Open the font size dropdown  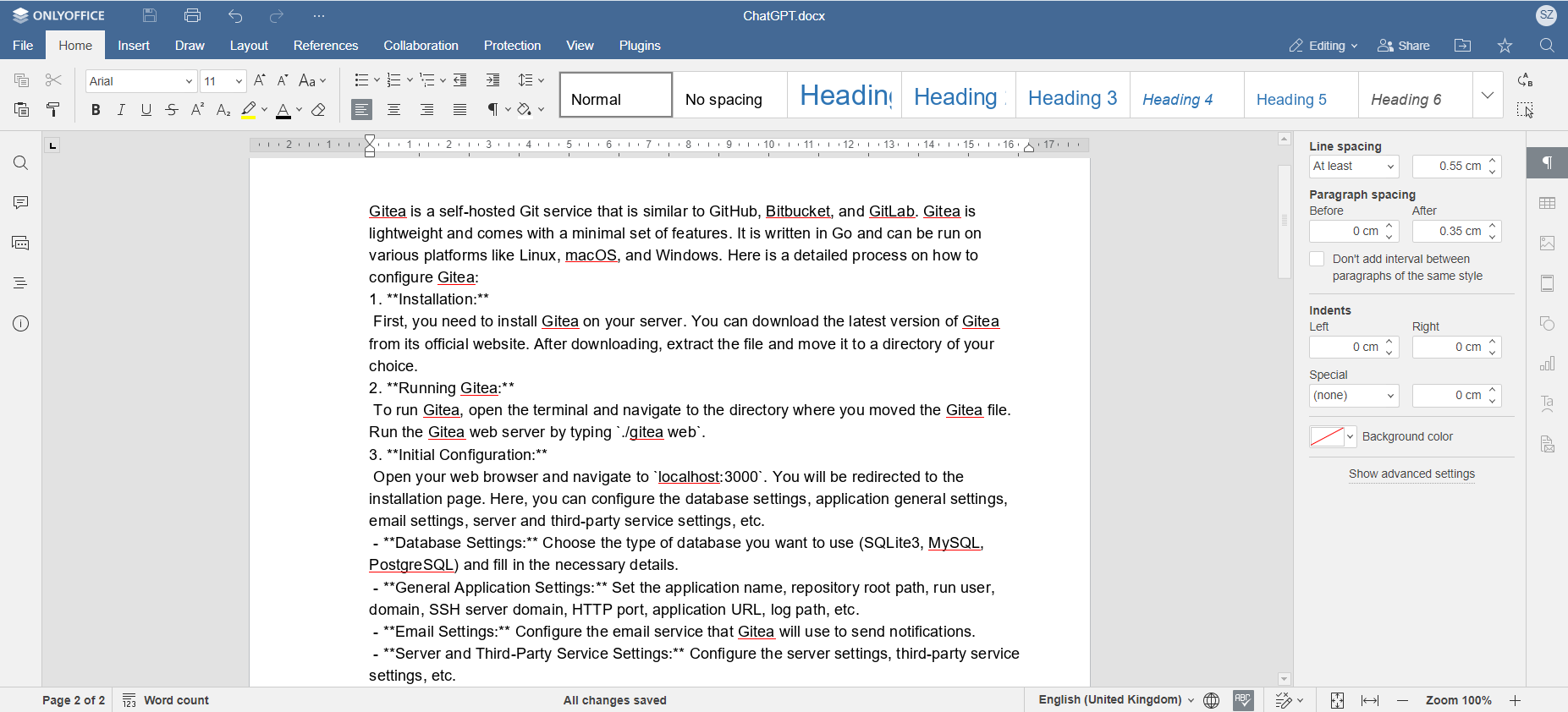coord(223,81)
